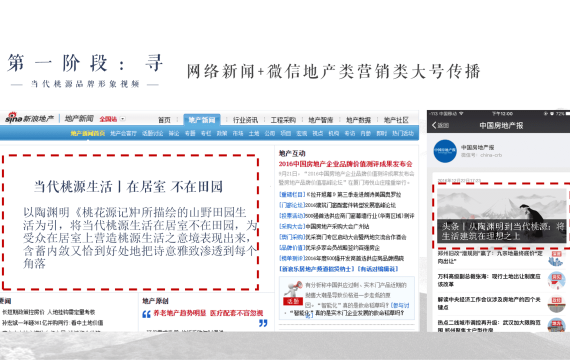The image size is (570, 360).
Task: Open the 解读中央经济工作会议 article thumbnail
Action: pyautogui.click(x=557, y=303)
